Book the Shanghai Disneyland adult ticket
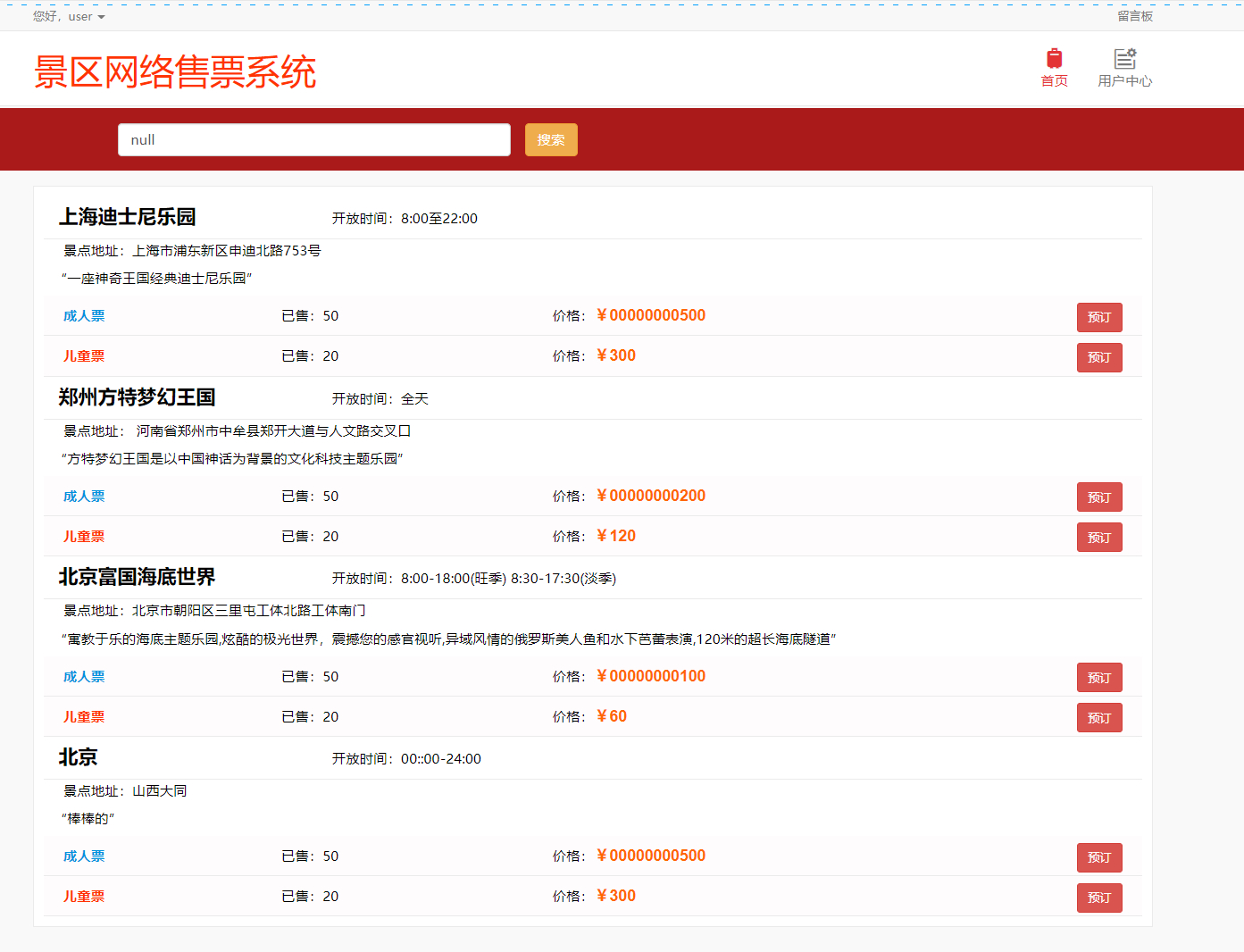 coord(1099,317)
